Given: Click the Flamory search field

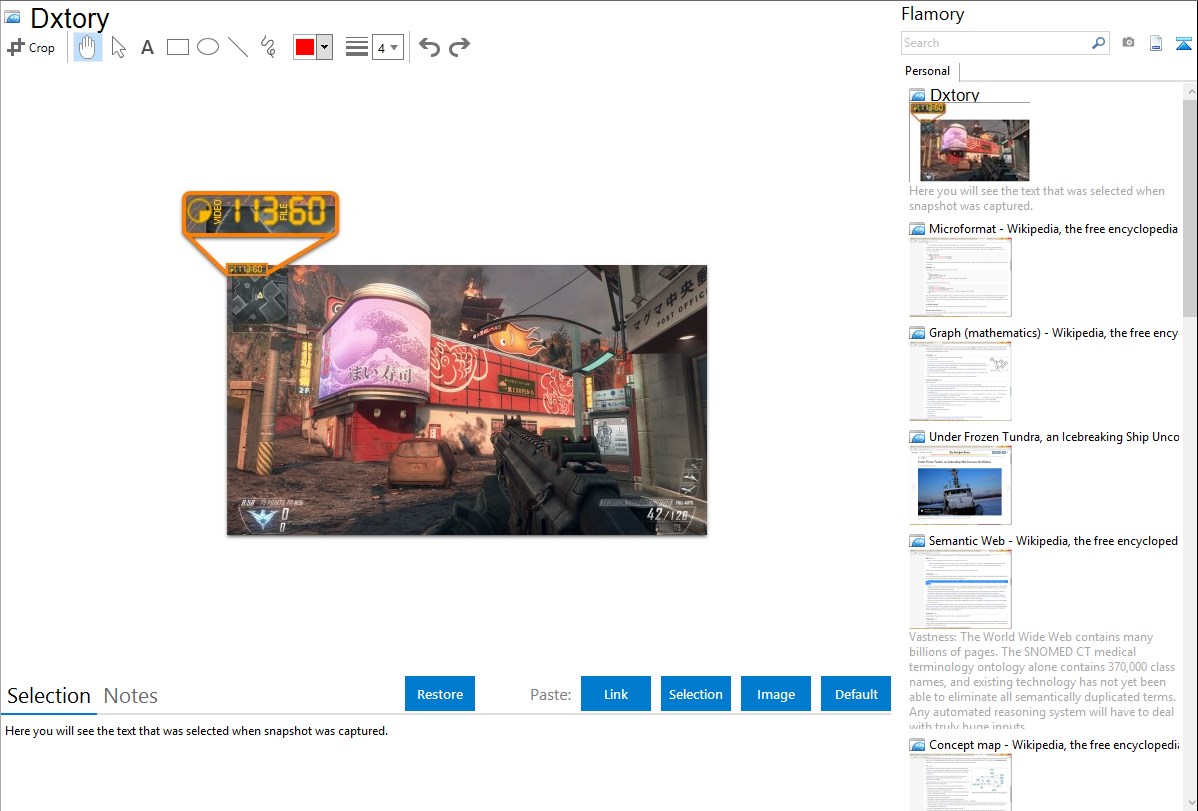Looking at the screenshot, I should (x=996, y=43).
